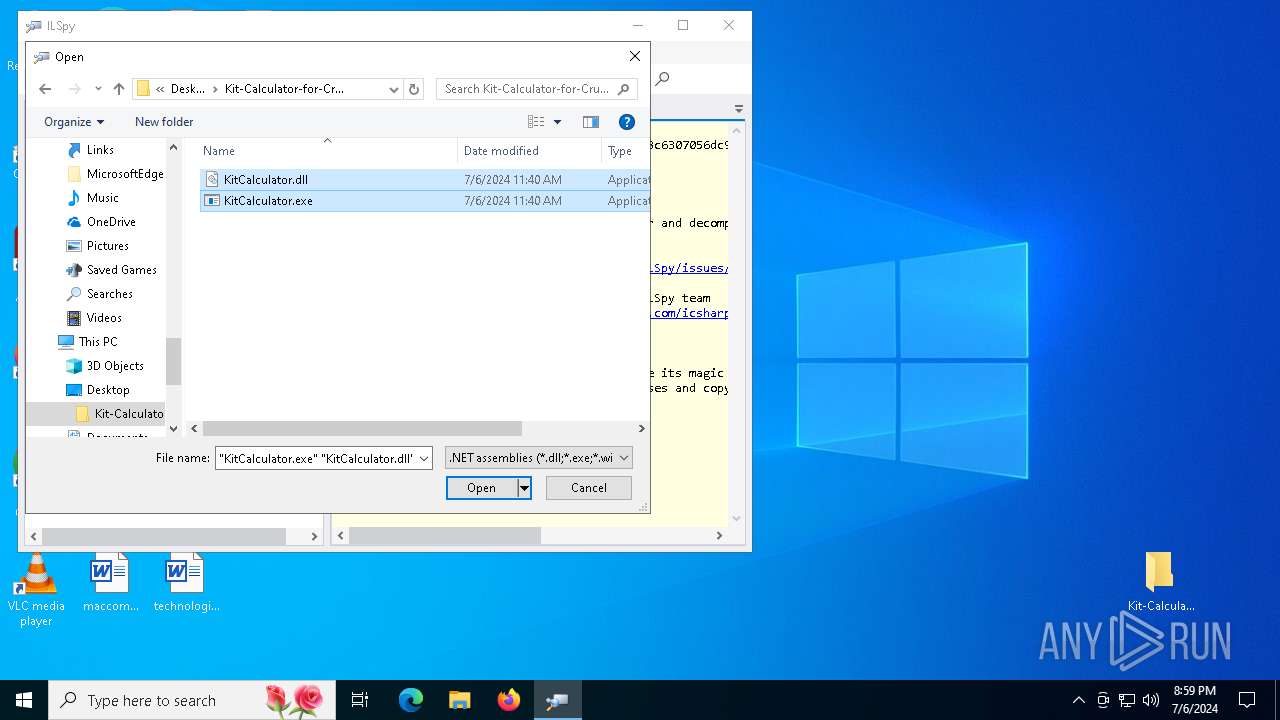Go back using the Back arrow
The height and width of the screenshot is (720, 1280).
45,89
